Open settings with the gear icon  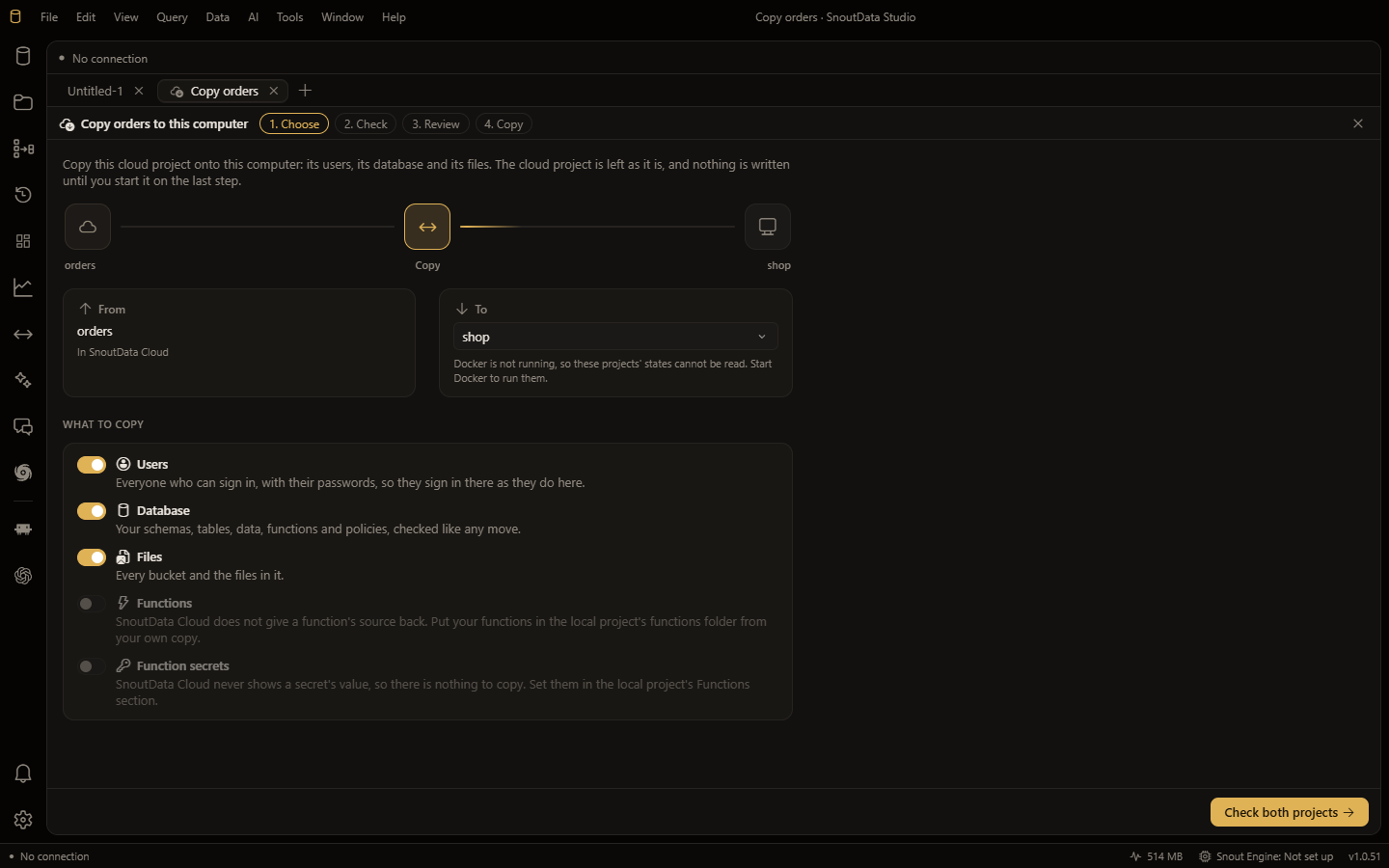point(23,820)
